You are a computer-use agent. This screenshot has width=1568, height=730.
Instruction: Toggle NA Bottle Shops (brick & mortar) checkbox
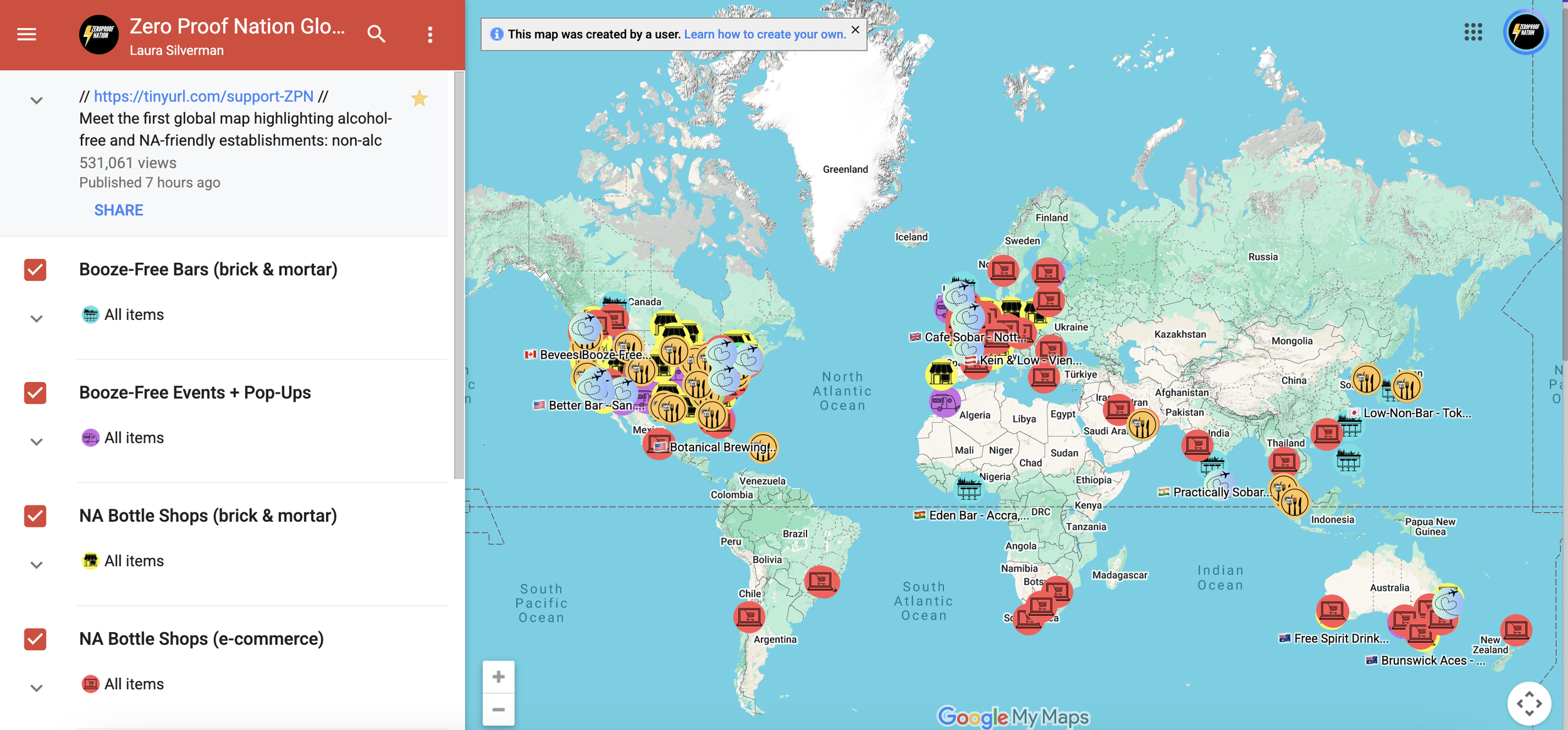click(35, 516)
